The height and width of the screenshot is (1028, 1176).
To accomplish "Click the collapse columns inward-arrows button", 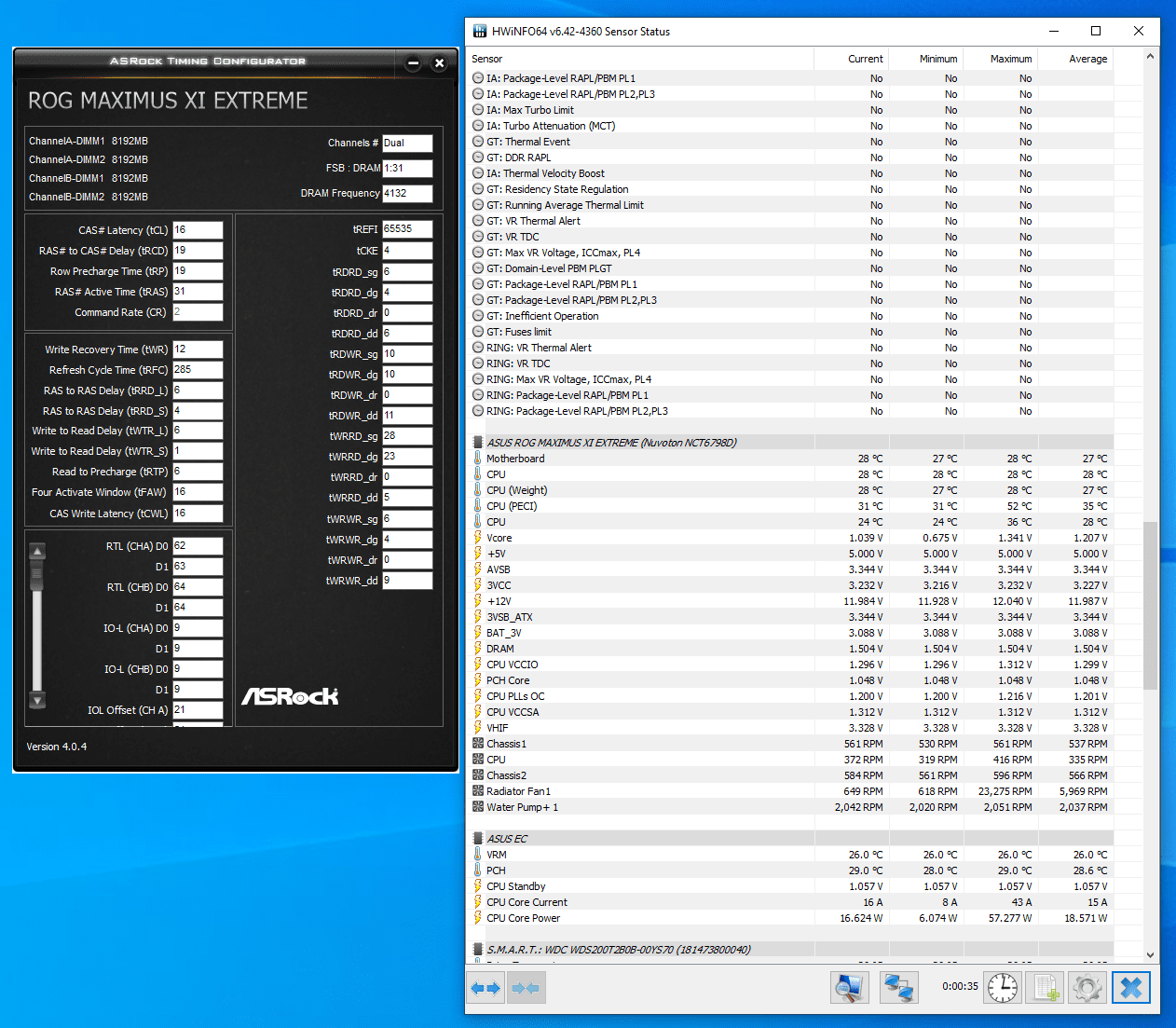I will [526, 988].
